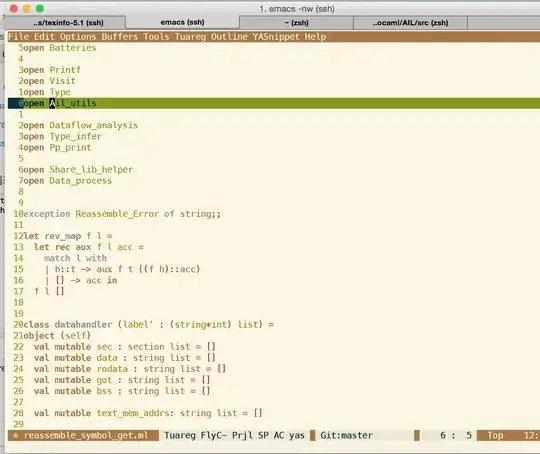Open the Tuareg menu
This screenshot has width=540, height=454.
190,37
